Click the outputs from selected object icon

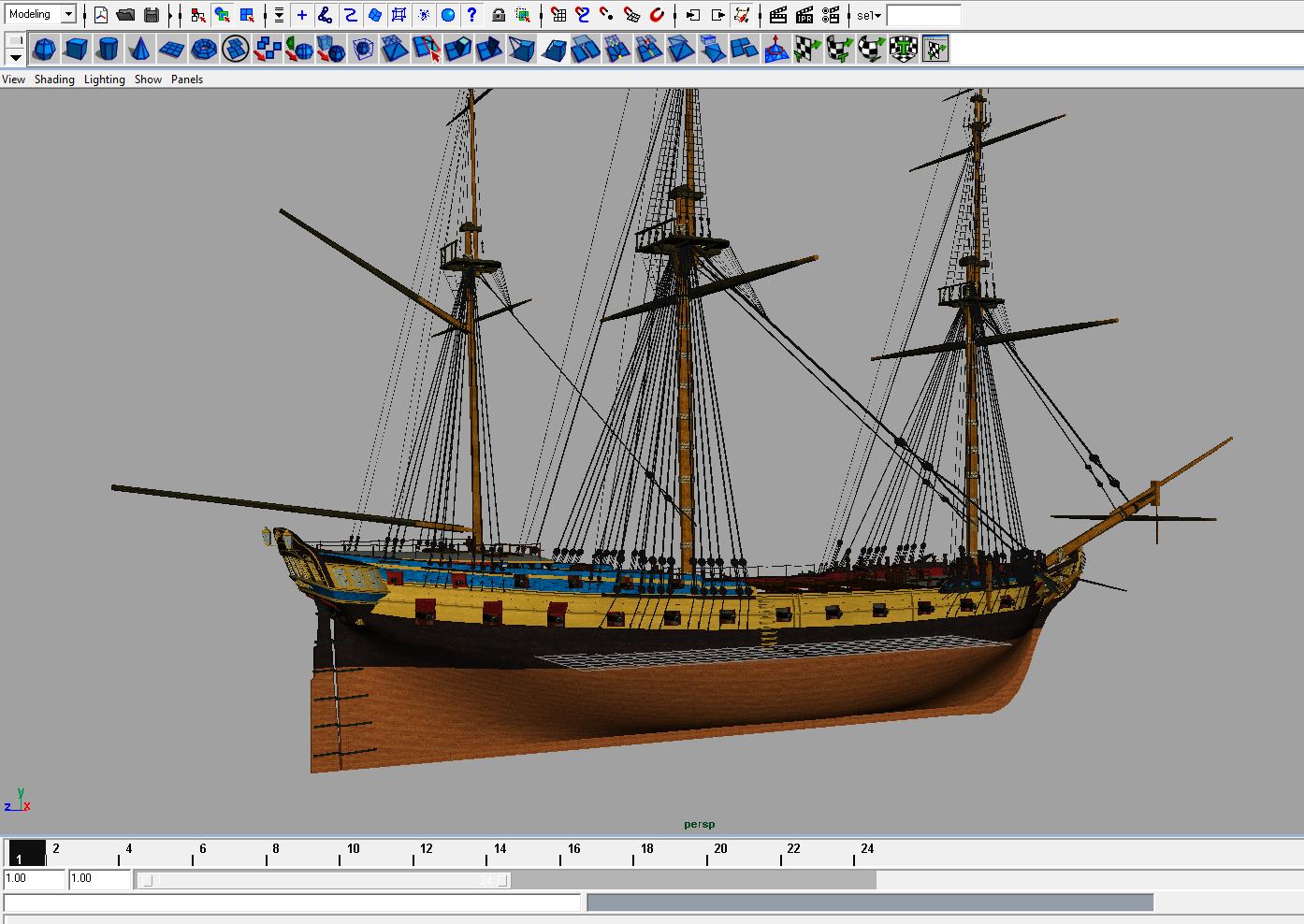717,15
